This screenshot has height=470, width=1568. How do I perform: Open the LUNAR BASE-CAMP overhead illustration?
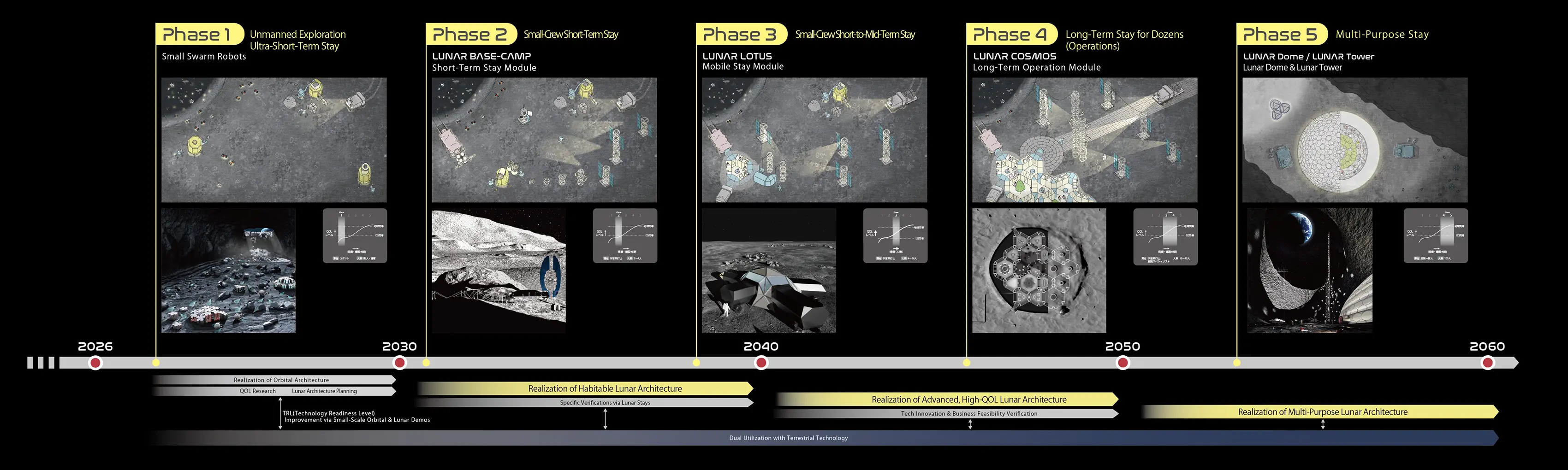544,140
